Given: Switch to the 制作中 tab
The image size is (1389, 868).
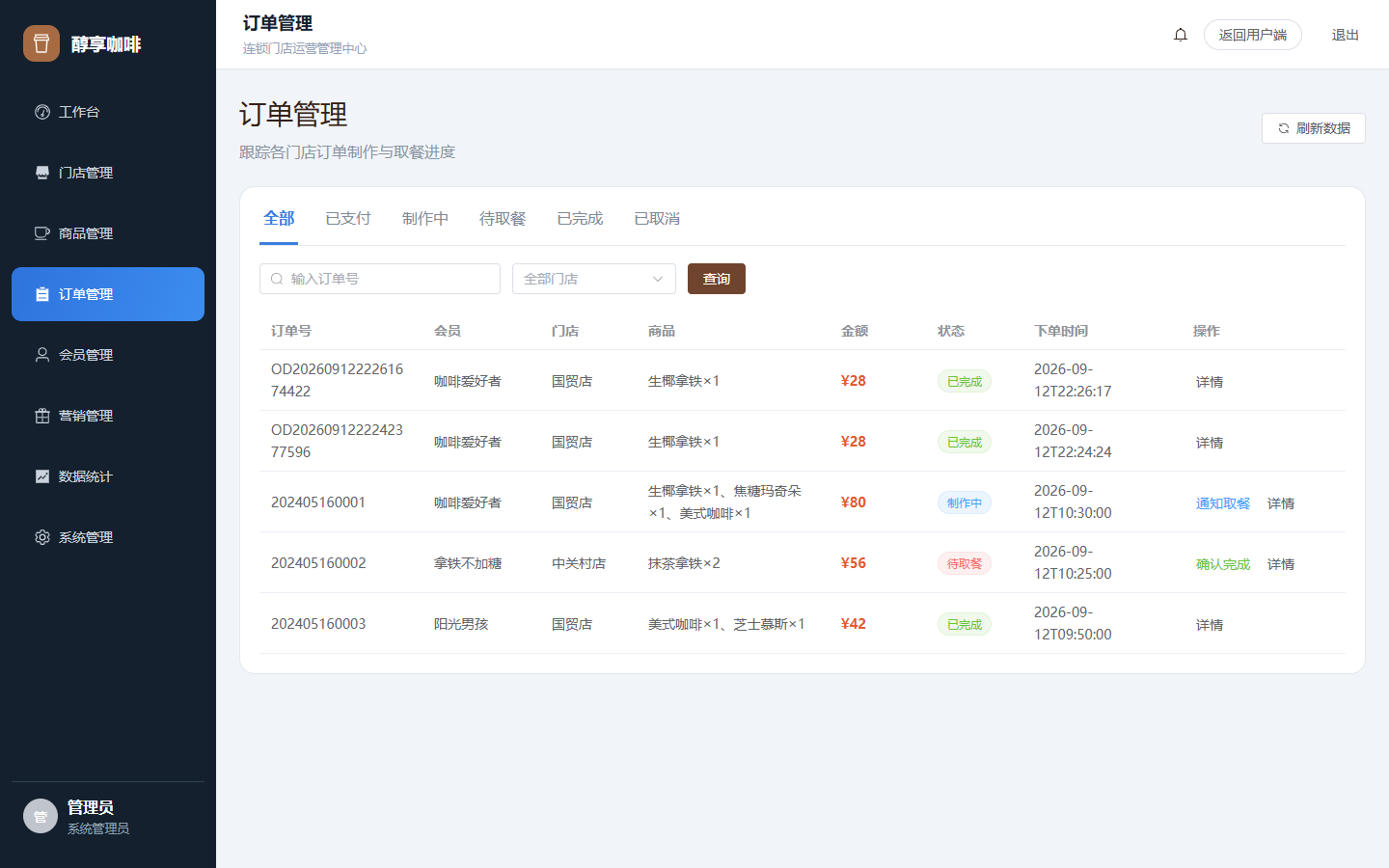Looking at the screenshot, I should pos(425,219).
